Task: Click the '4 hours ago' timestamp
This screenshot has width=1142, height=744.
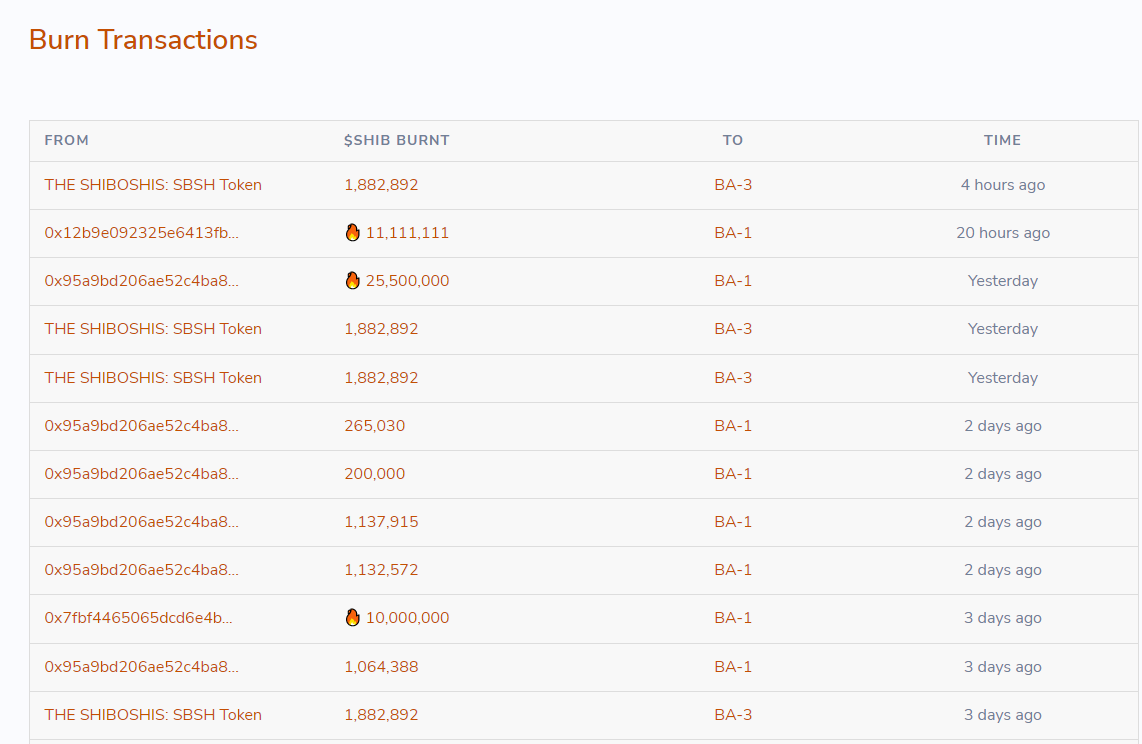Action: coord(1002,185)
